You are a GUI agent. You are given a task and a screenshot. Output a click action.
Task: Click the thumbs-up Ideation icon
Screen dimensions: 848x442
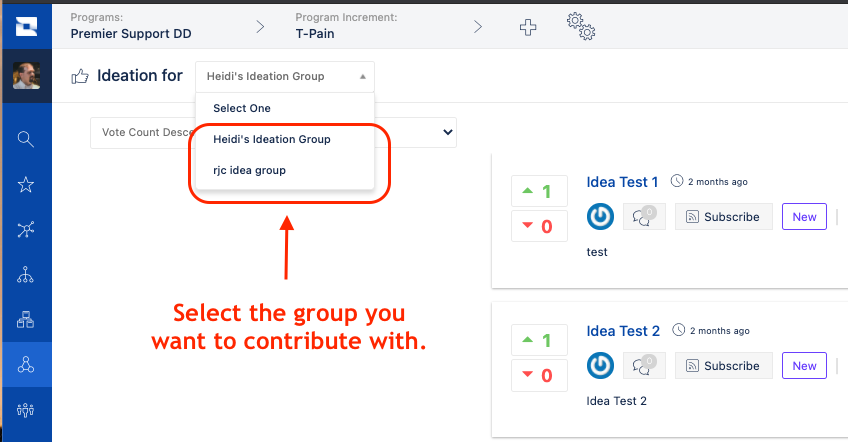tap(80, 76)
